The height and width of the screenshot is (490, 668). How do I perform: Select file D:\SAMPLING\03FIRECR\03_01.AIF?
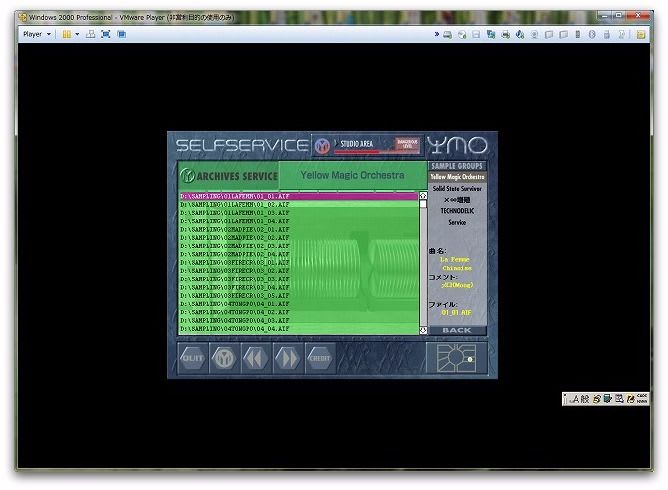(x=299, y=262)
